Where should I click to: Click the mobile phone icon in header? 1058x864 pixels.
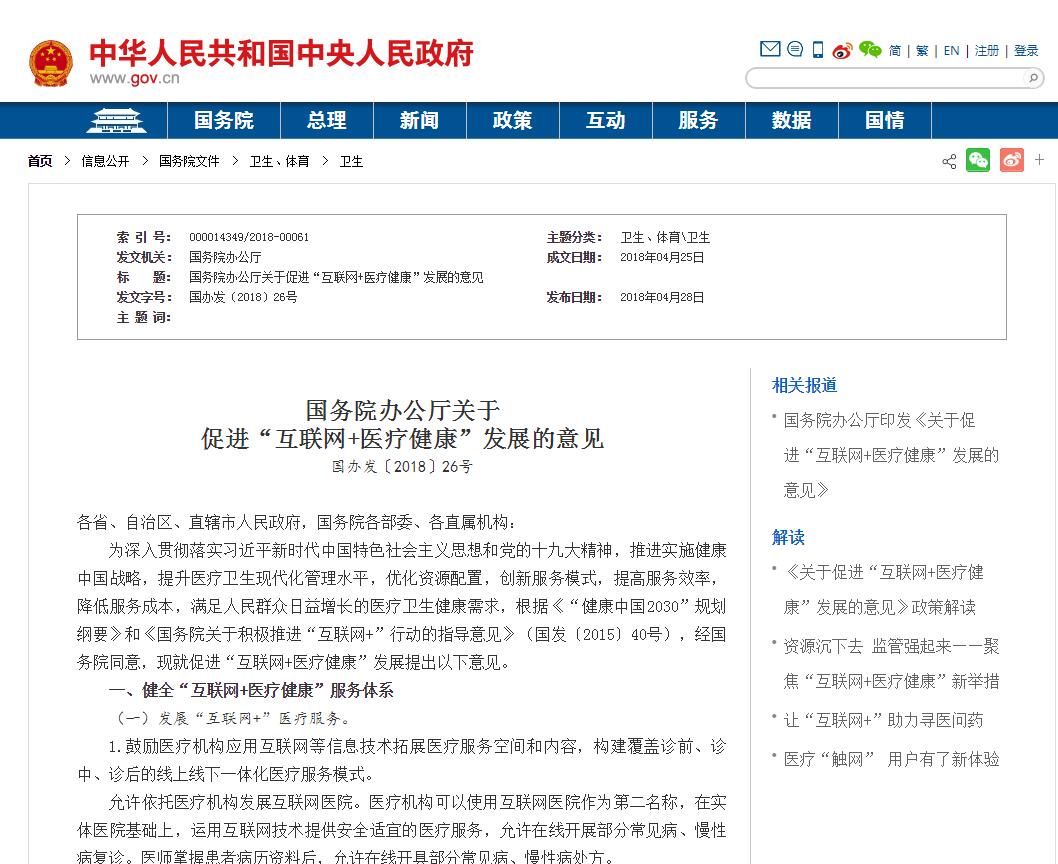pos(818,49)
